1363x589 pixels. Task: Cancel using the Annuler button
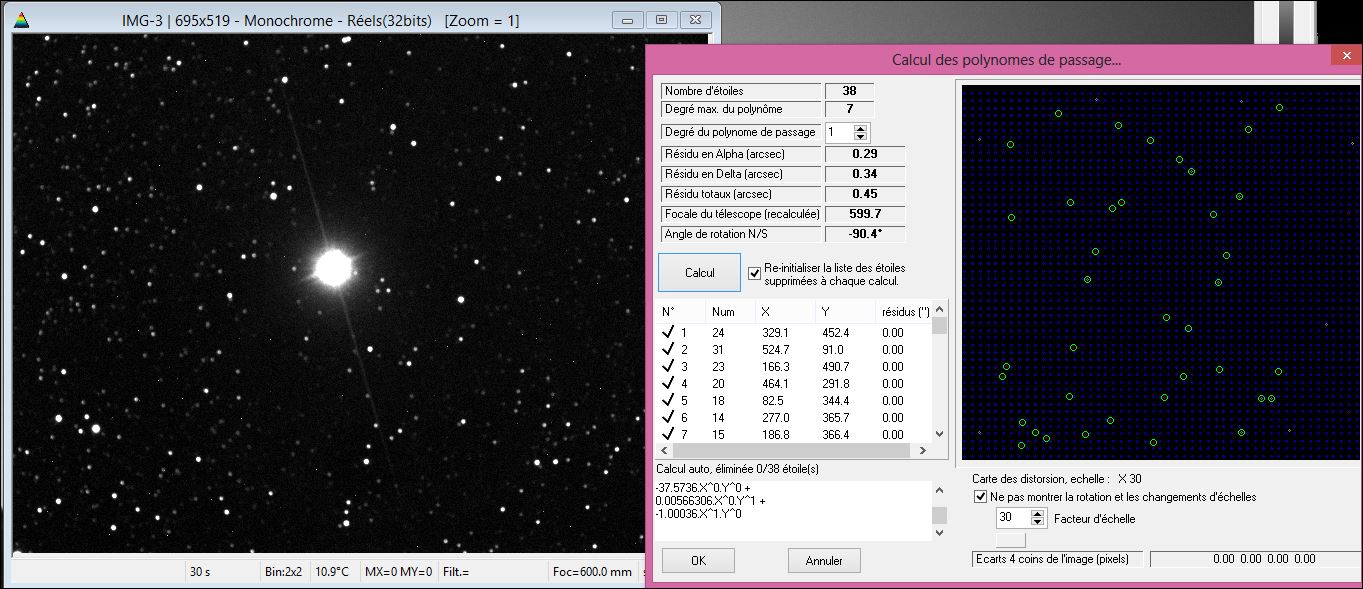click(x=824, y=561)
